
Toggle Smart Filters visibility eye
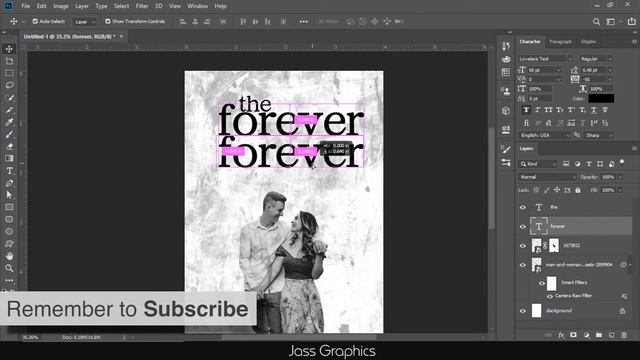pyautogui.click(x=542, y=283)
